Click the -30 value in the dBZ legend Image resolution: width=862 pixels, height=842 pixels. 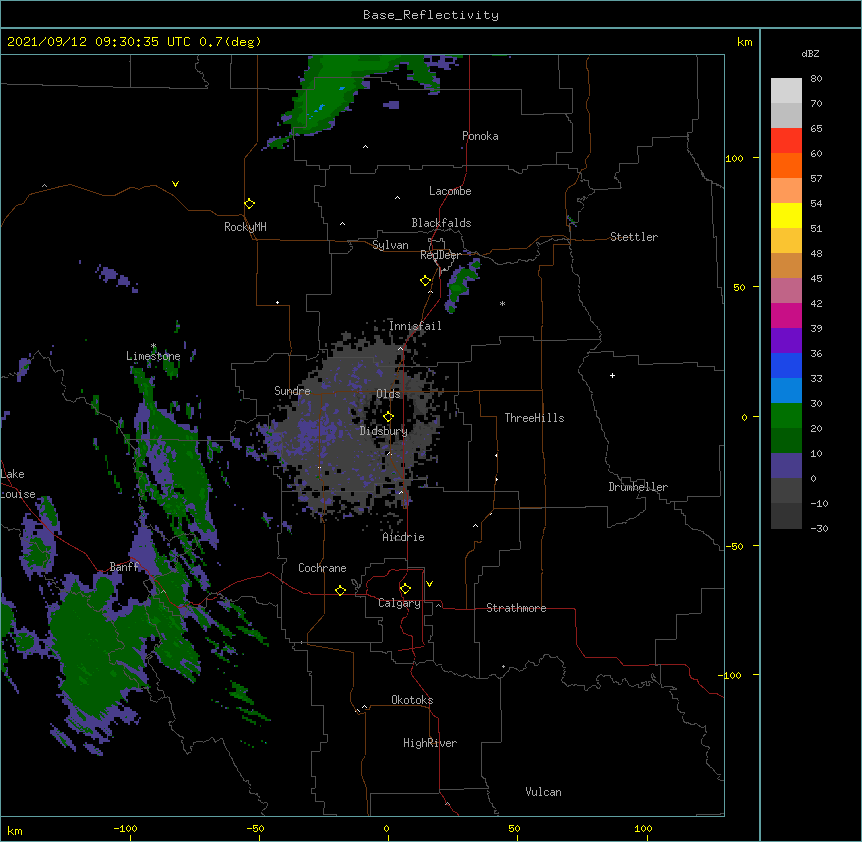point(819,528)
